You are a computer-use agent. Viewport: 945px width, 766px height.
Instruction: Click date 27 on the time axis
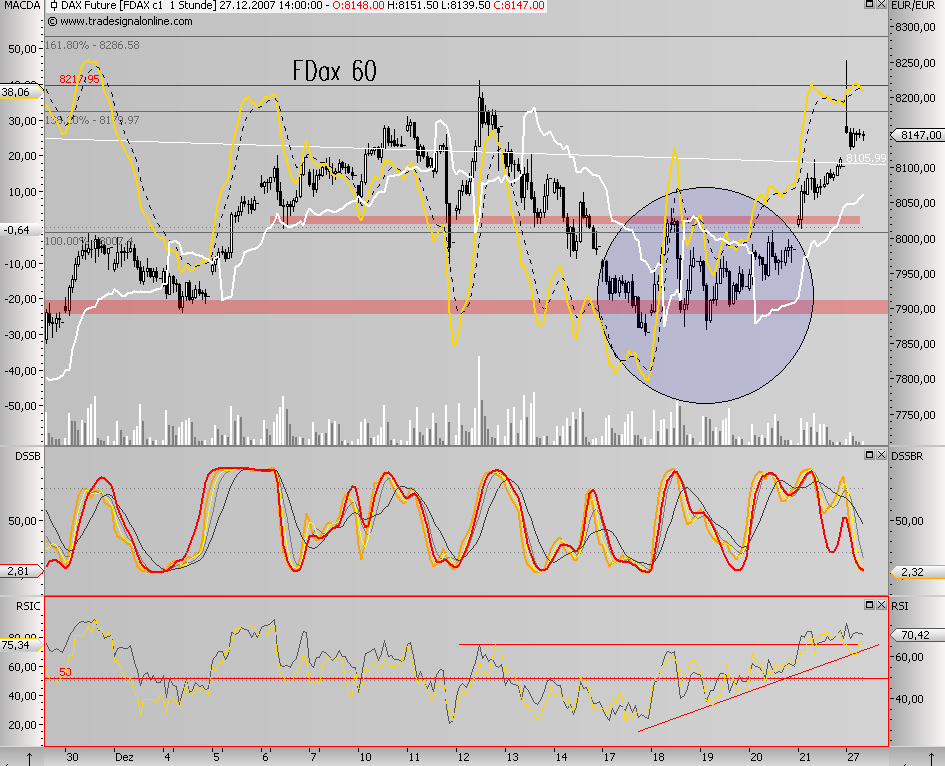[853, 757]
